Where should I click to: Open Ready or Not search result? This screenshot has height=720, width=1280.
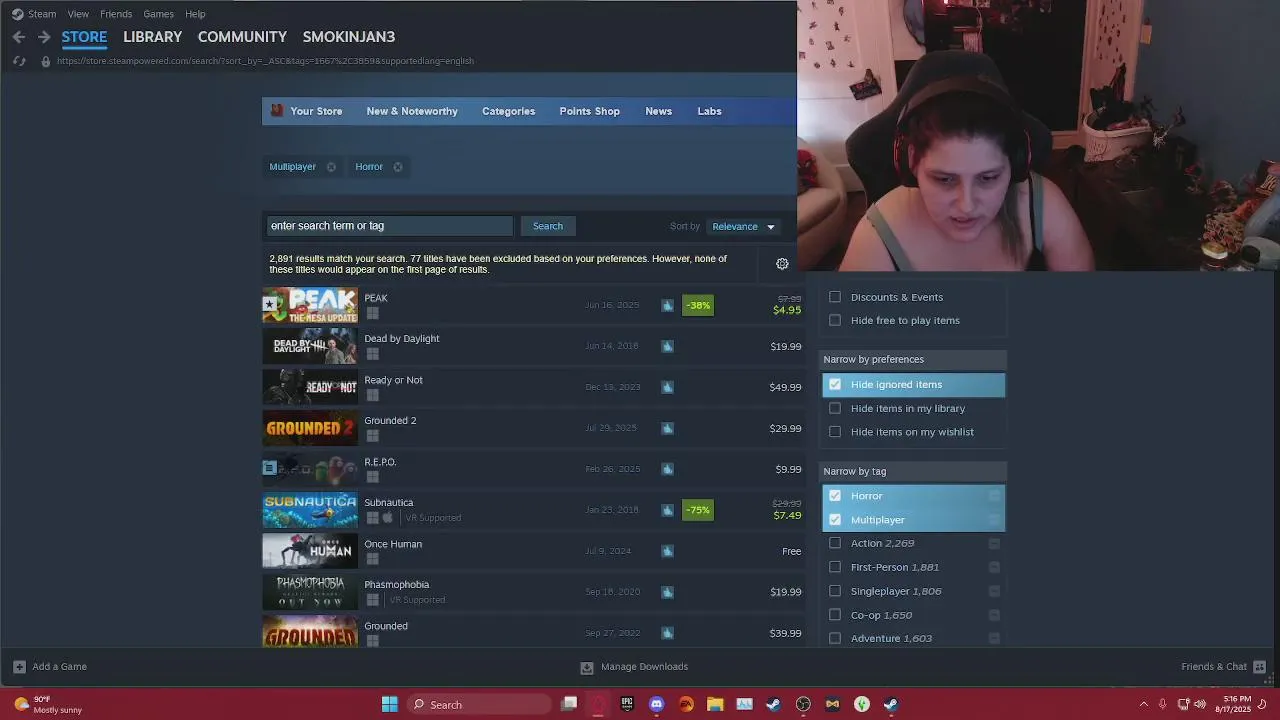tap(533, 387)
